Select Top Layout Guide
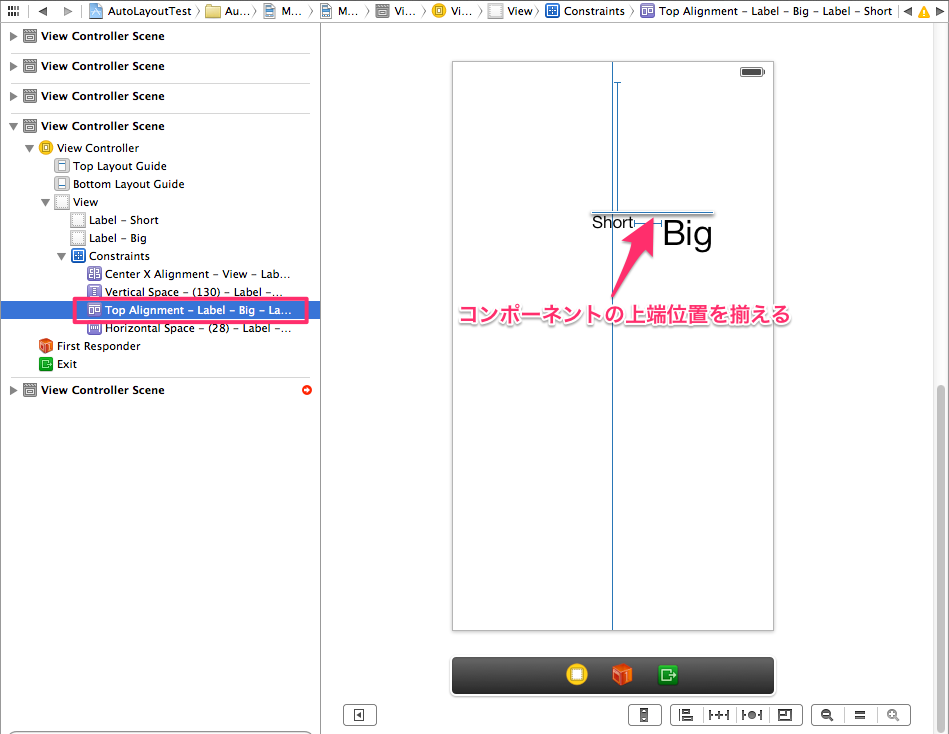 click(x=119, y=166)
